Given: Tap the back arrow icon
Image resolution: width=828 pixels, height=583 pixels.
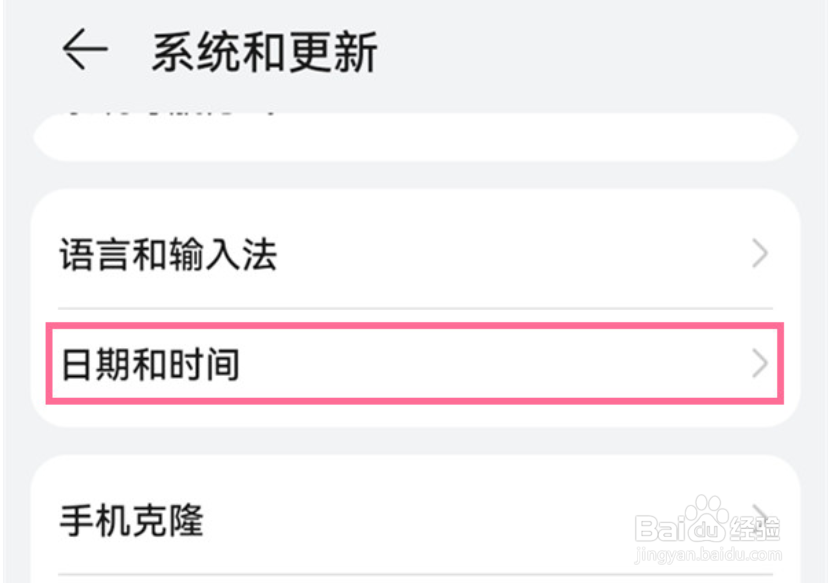Looking at the screenshot, I should coord(84,50).
